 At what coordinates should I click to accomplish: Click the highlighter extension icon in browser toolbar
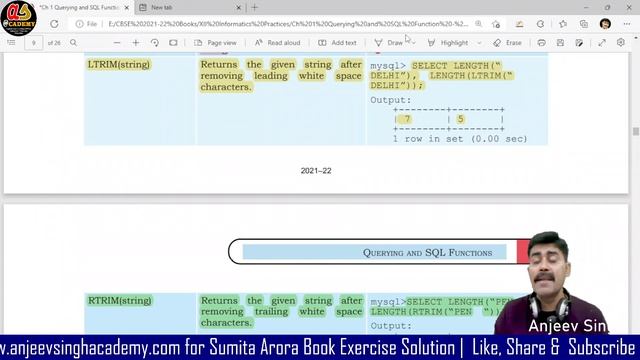pos(519,24)
